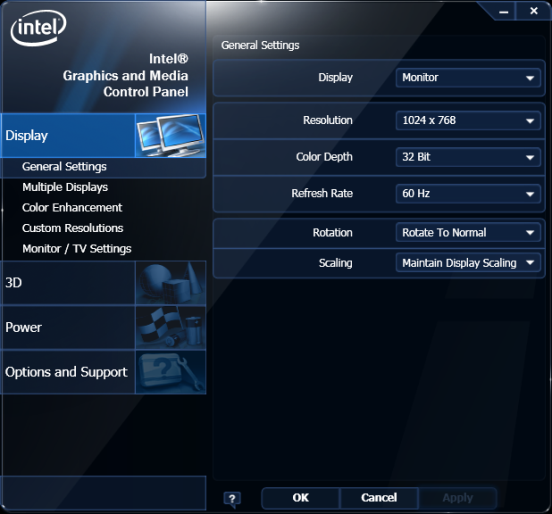Expand the Color Depth dropdown
The height and width of the screenshot is (514, 552).
[x=468, y=157]
